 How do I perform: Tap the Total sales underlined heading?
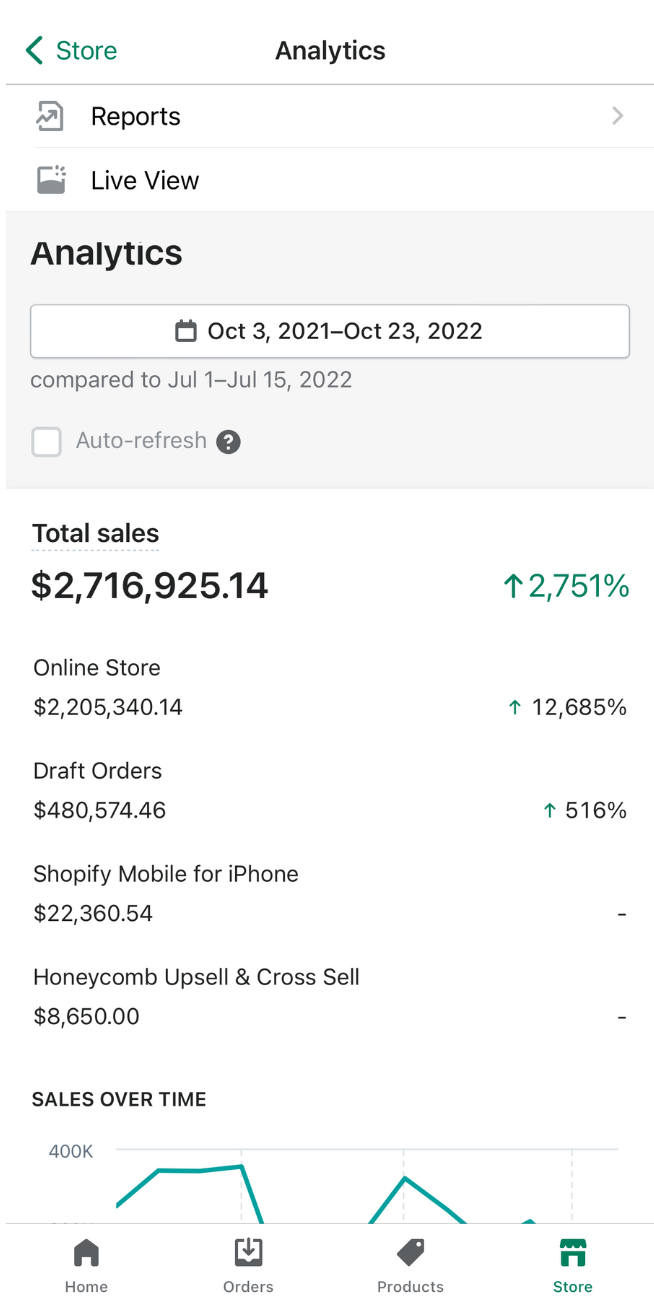[96, 534]
